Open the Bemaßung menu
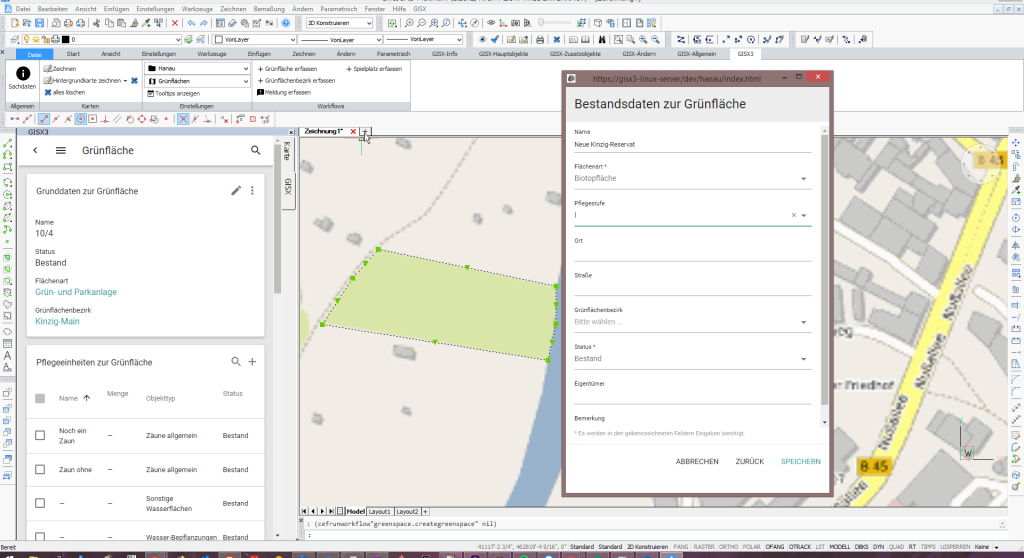Viewport: 1024px width, 558px height. tap(268, 9)
